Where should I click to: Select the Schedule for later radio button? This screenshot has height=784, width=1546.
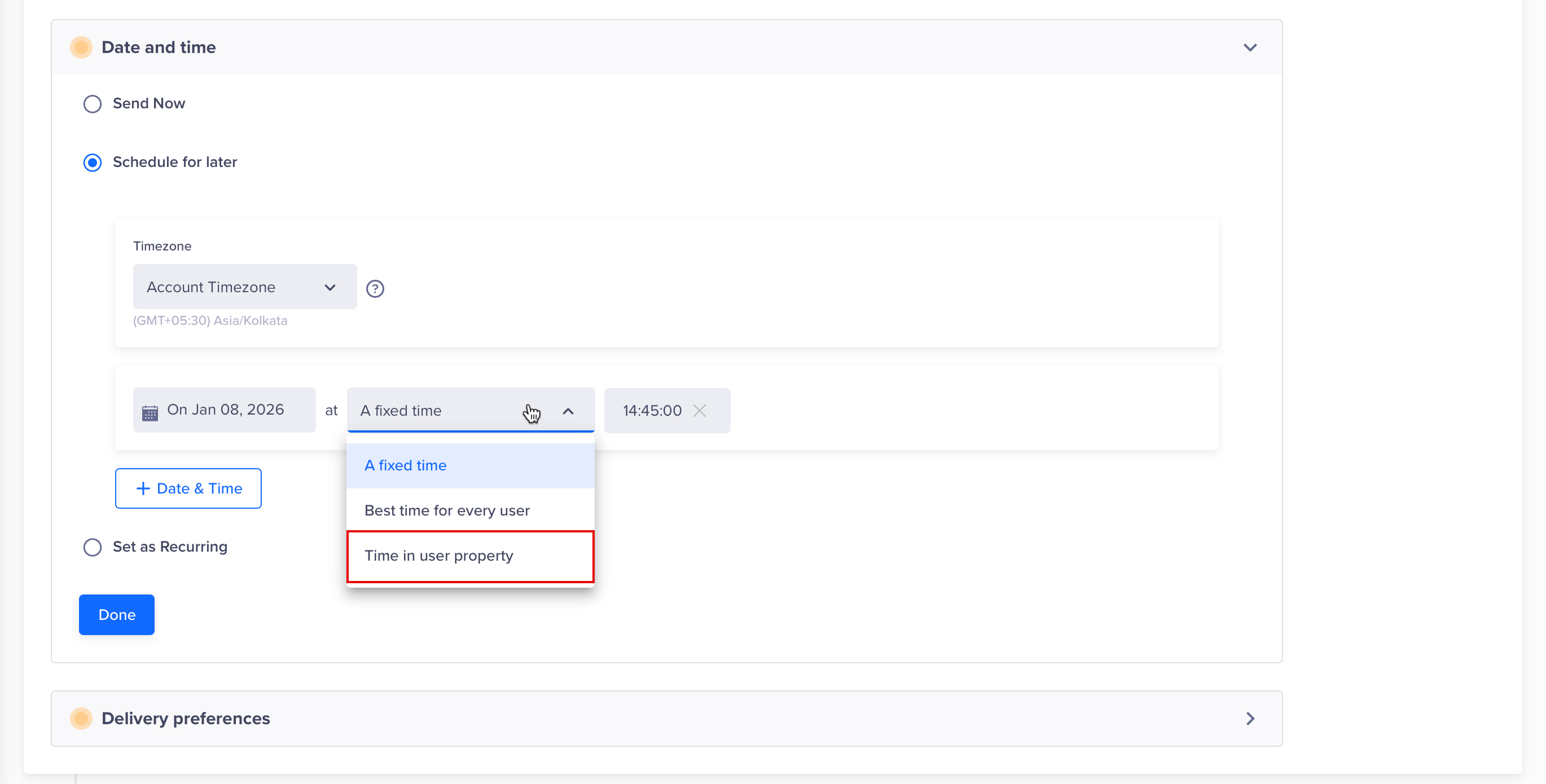tap(93, 162)
